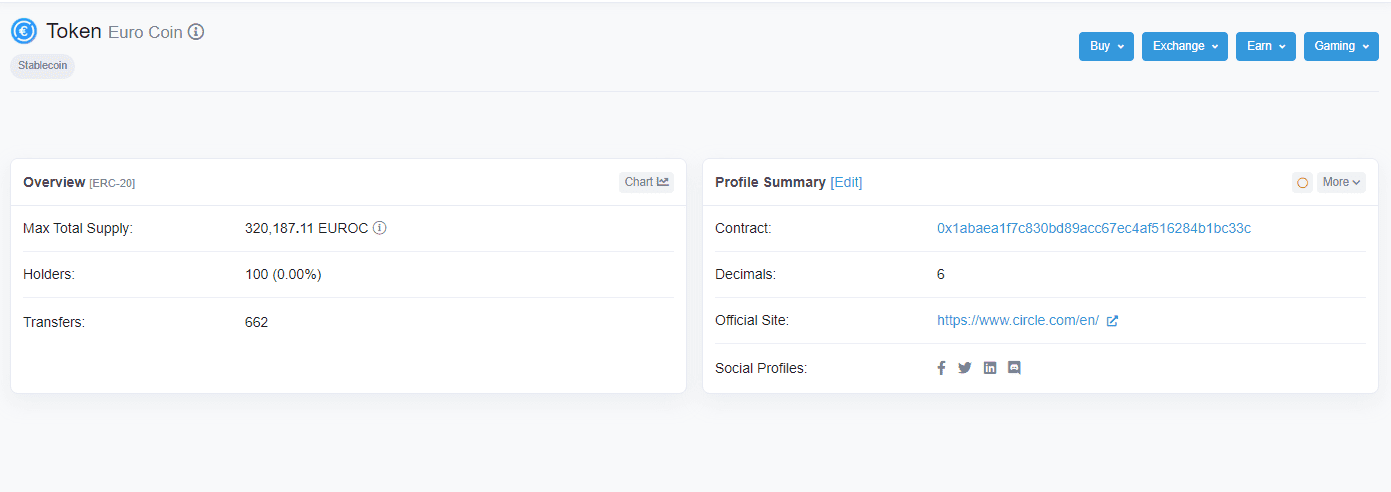Open the Facebook social profile
Screen dimensions: 1391x492
coord(941,368)
